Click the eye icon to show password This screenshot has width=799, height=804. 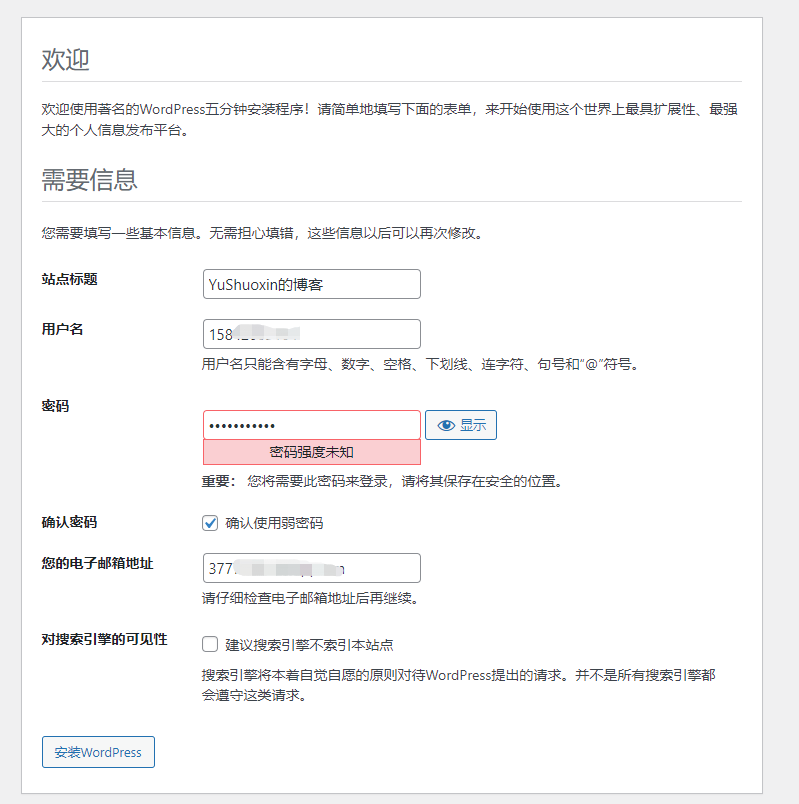pyautogui.click(x=446, y=425)
